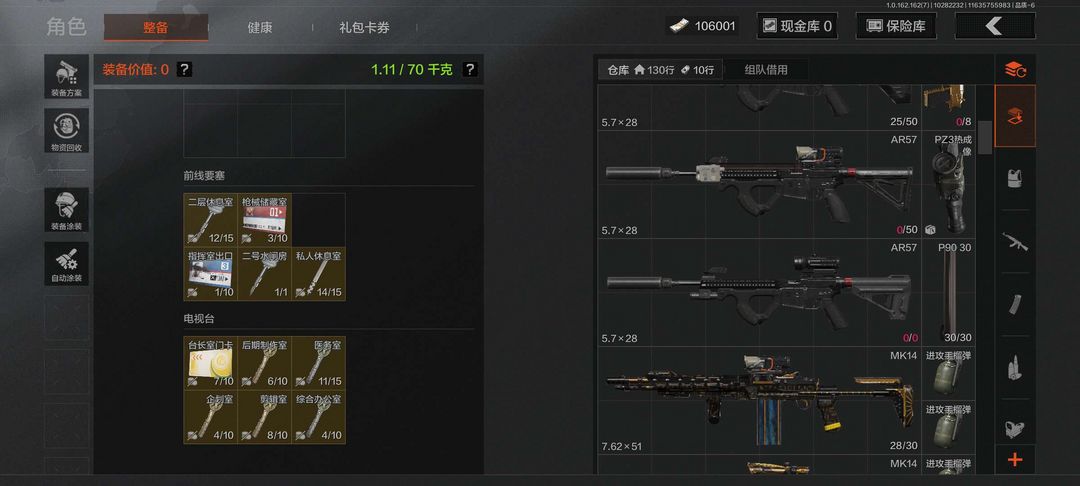Click help icon beside 装备价值

click(x=184, y=70)
